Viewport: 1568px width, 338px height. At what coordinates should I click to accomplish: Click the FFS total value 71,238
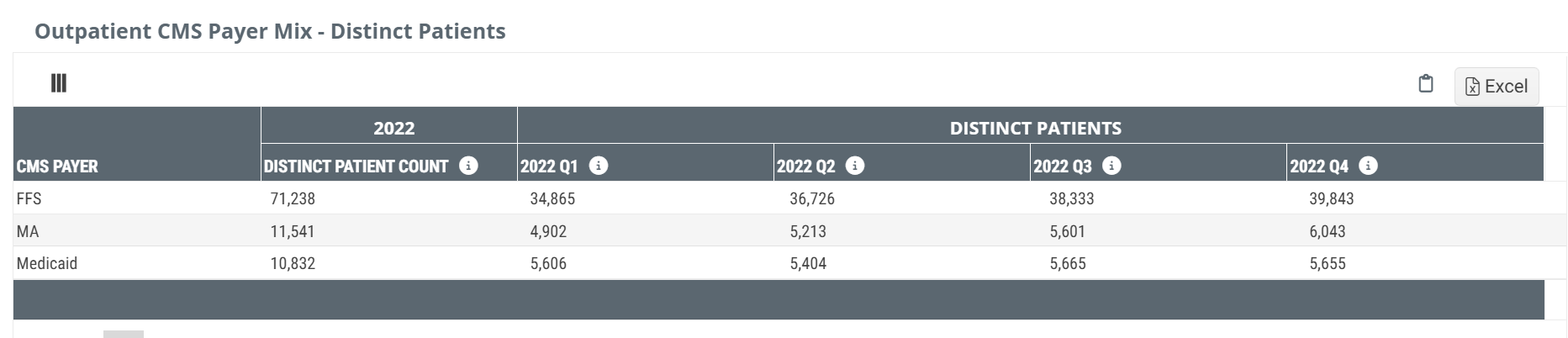tap(293, 199)
